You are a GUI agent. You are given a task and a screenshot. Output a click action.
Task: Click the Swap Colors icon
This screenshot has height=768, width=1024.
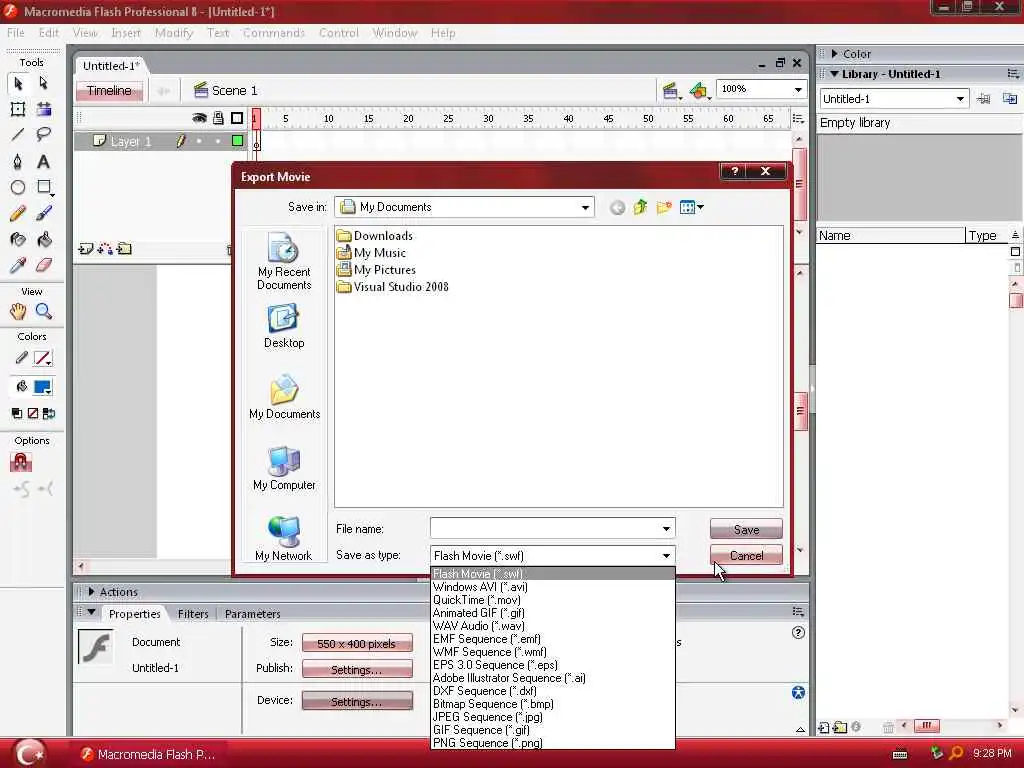(x=49, y=413)
